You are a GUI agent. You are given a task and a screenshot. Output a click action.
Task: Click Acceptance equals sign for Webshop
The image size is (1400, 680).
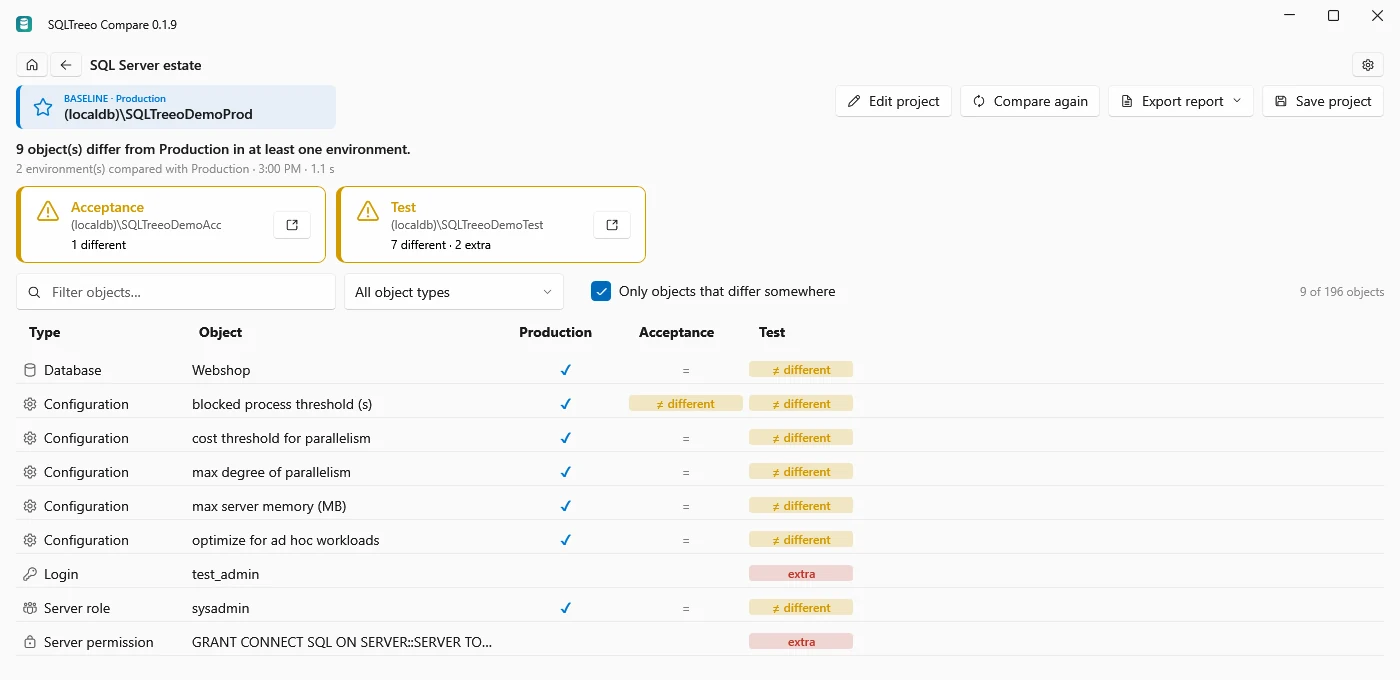pyautogui.click(x=686, y=370)
